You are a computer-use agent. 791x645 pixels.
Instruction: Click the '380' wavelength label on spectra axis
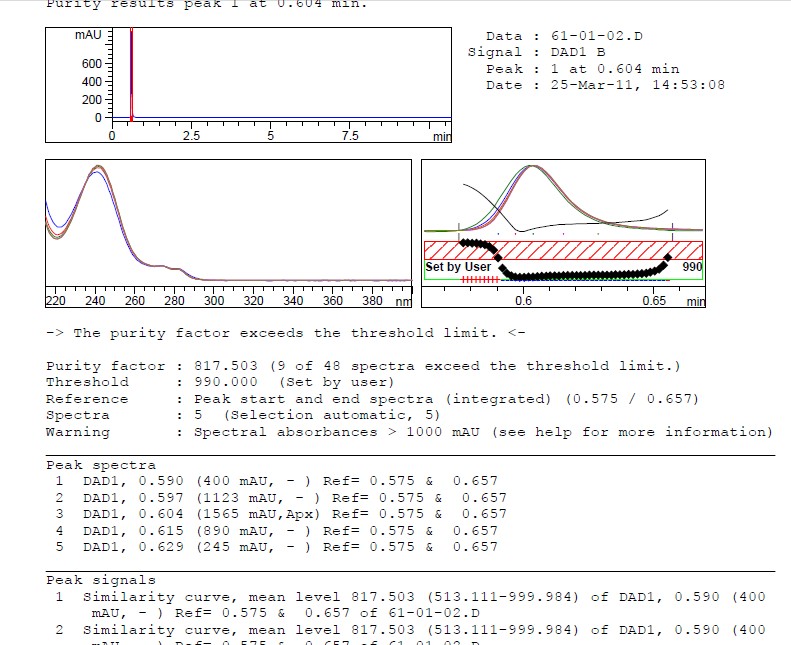tap(372, 301)
